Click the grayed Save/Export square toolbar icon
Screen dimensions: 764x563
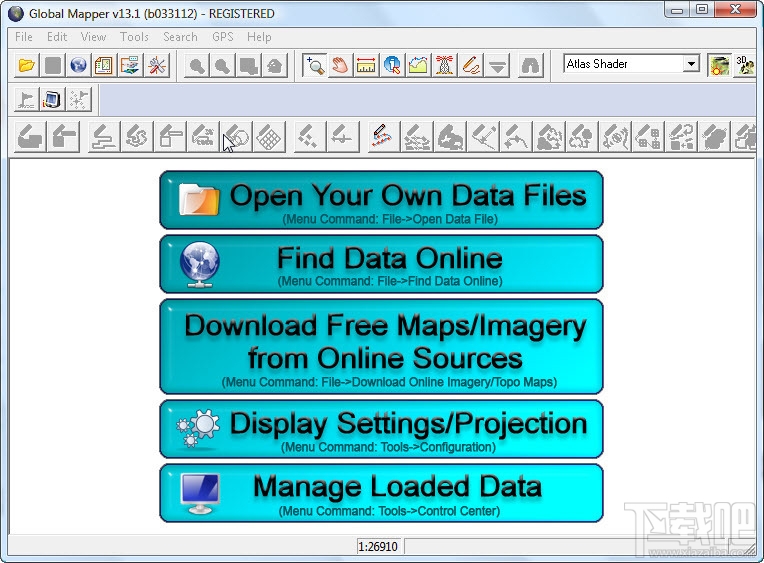(53, 65)
